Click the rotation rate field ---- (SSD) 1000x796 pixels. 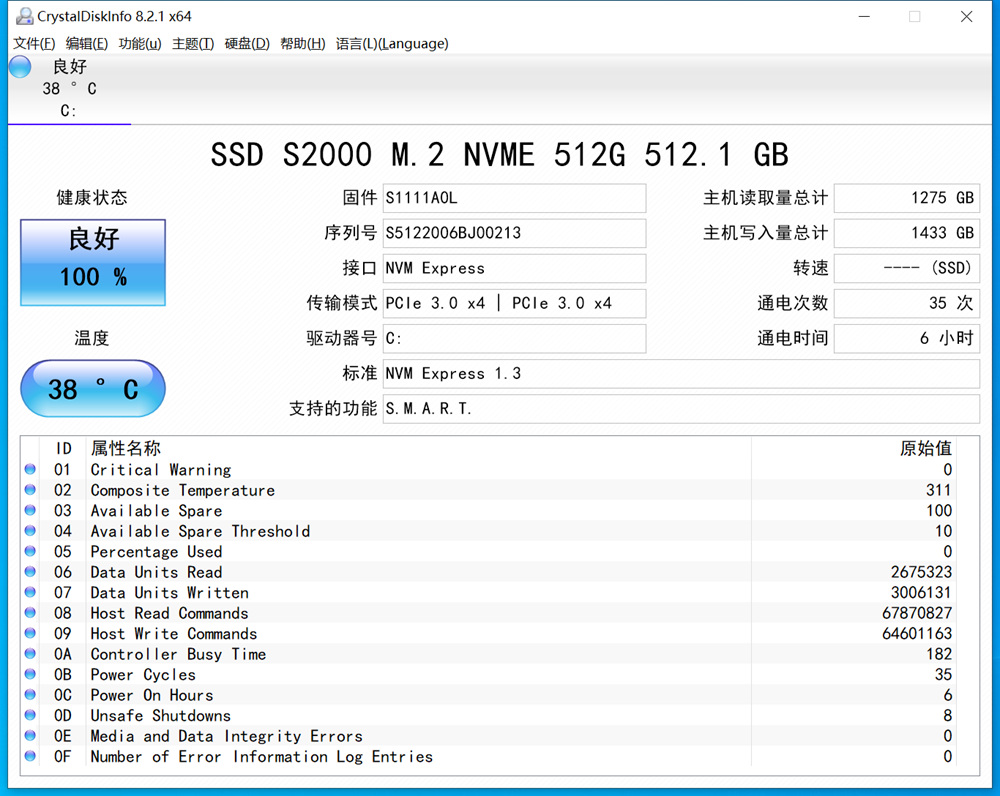tap(907, 268)
